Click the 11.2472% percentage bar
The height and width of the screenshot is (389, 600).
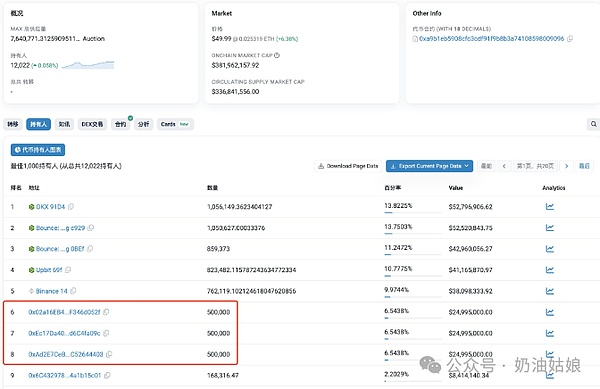point(412,254)
